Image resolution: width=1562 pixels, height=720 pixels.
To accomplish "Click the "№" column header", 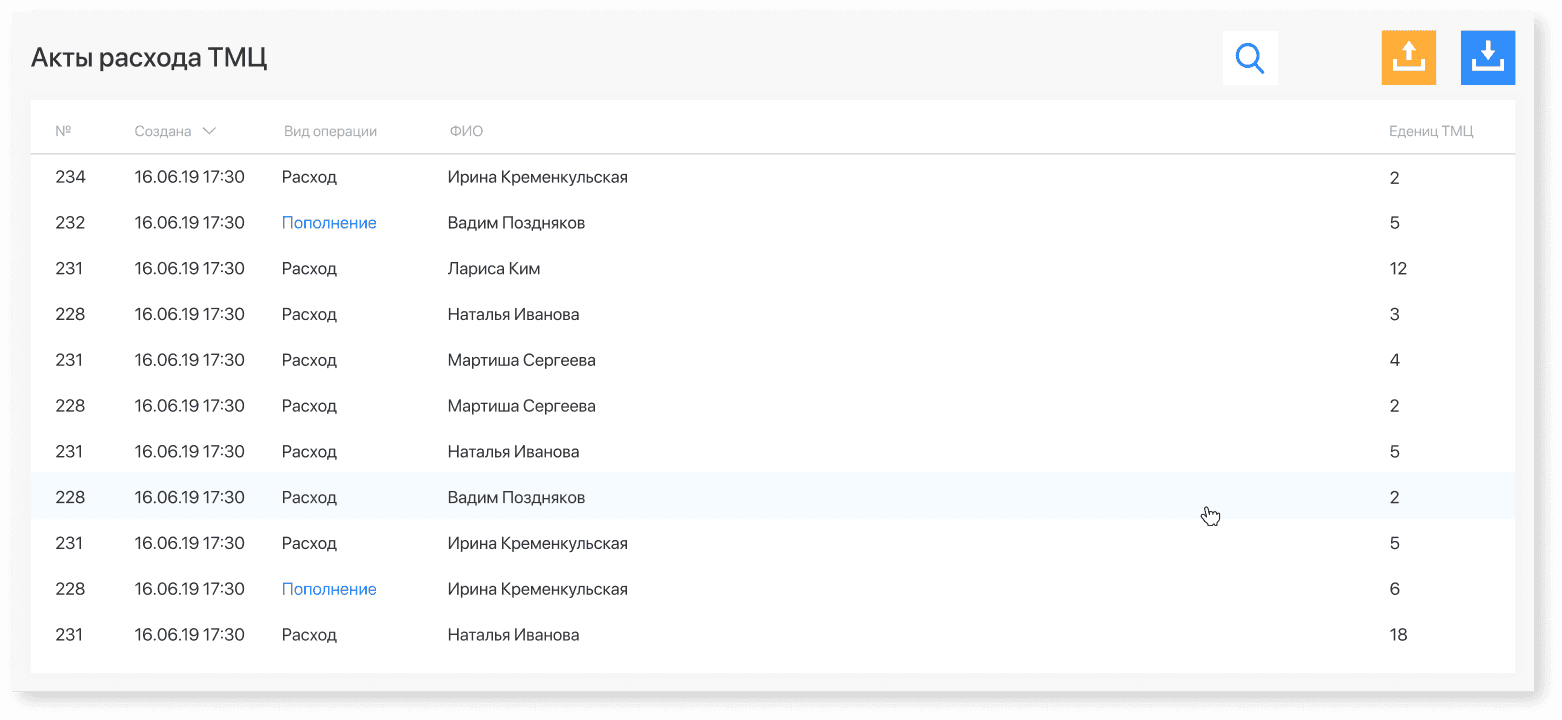I will tap(63, 131).
